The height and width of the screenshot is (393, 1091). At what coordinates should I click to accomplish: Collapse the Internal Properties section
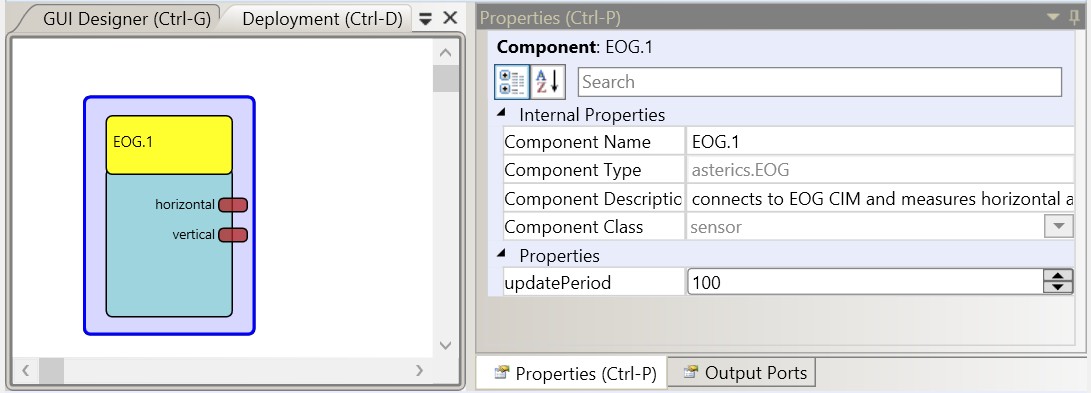pos(502,113)
